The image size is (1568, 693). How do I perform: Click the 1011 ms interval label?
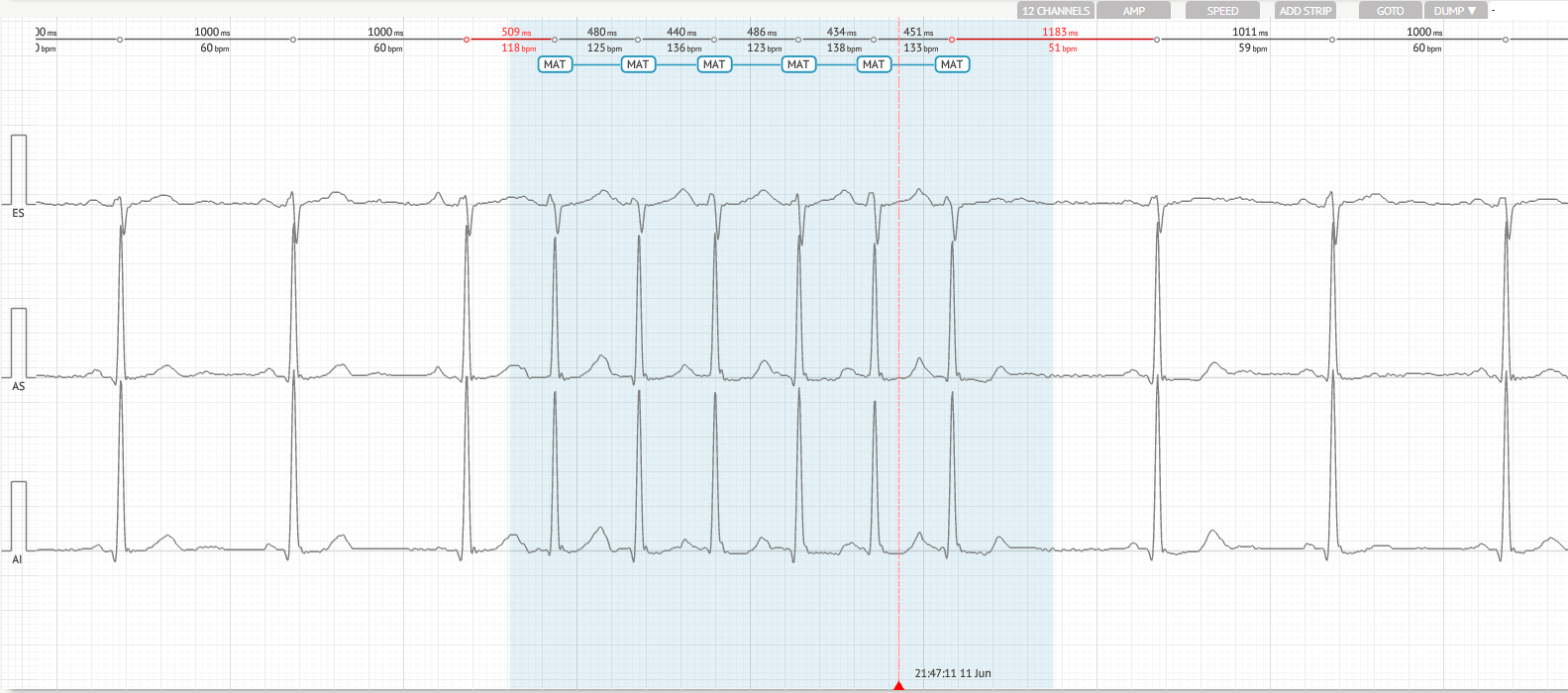click(x=1249, y=33)
